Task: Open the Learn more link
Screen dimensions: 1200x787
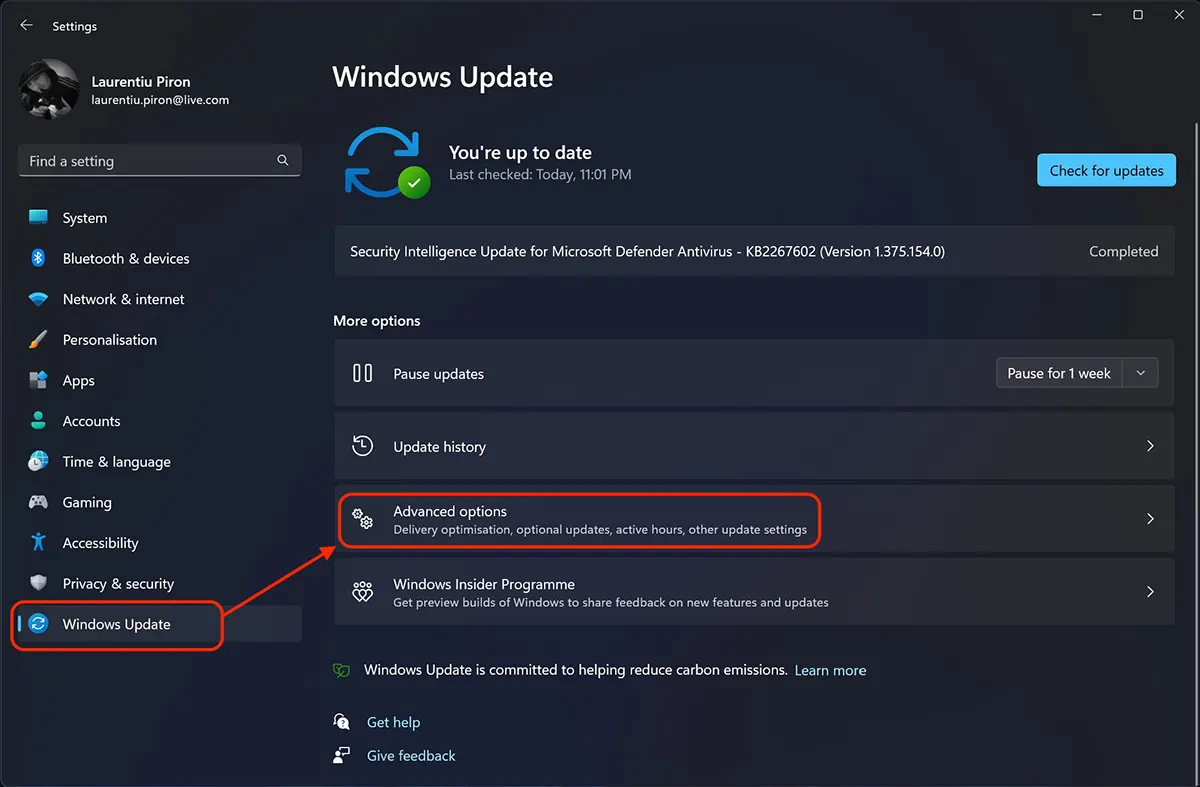Action: pyautogui.click(x=830, y=670)
